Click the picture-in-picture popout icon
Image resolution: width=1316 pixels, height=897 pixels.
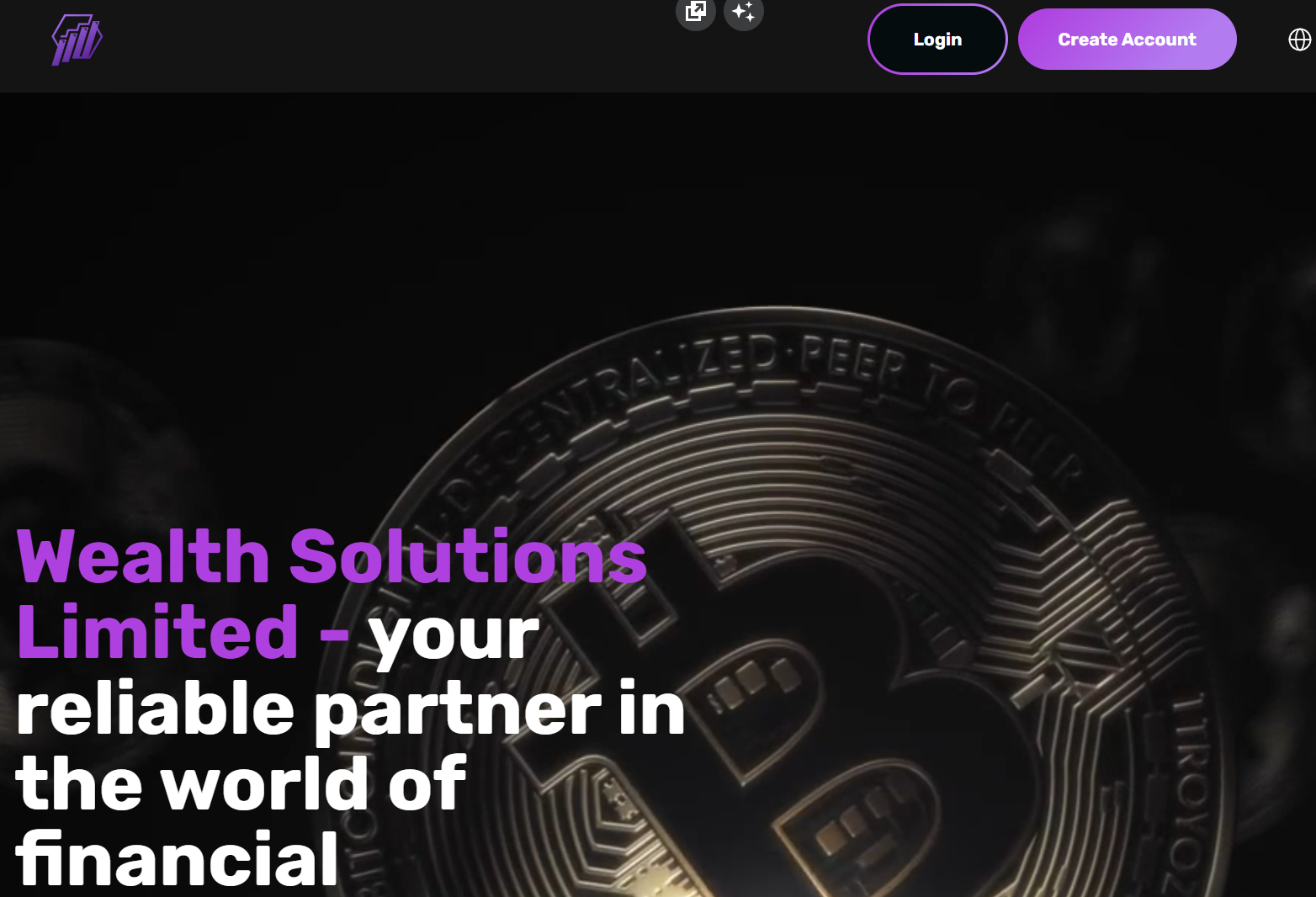coord(696,12)
